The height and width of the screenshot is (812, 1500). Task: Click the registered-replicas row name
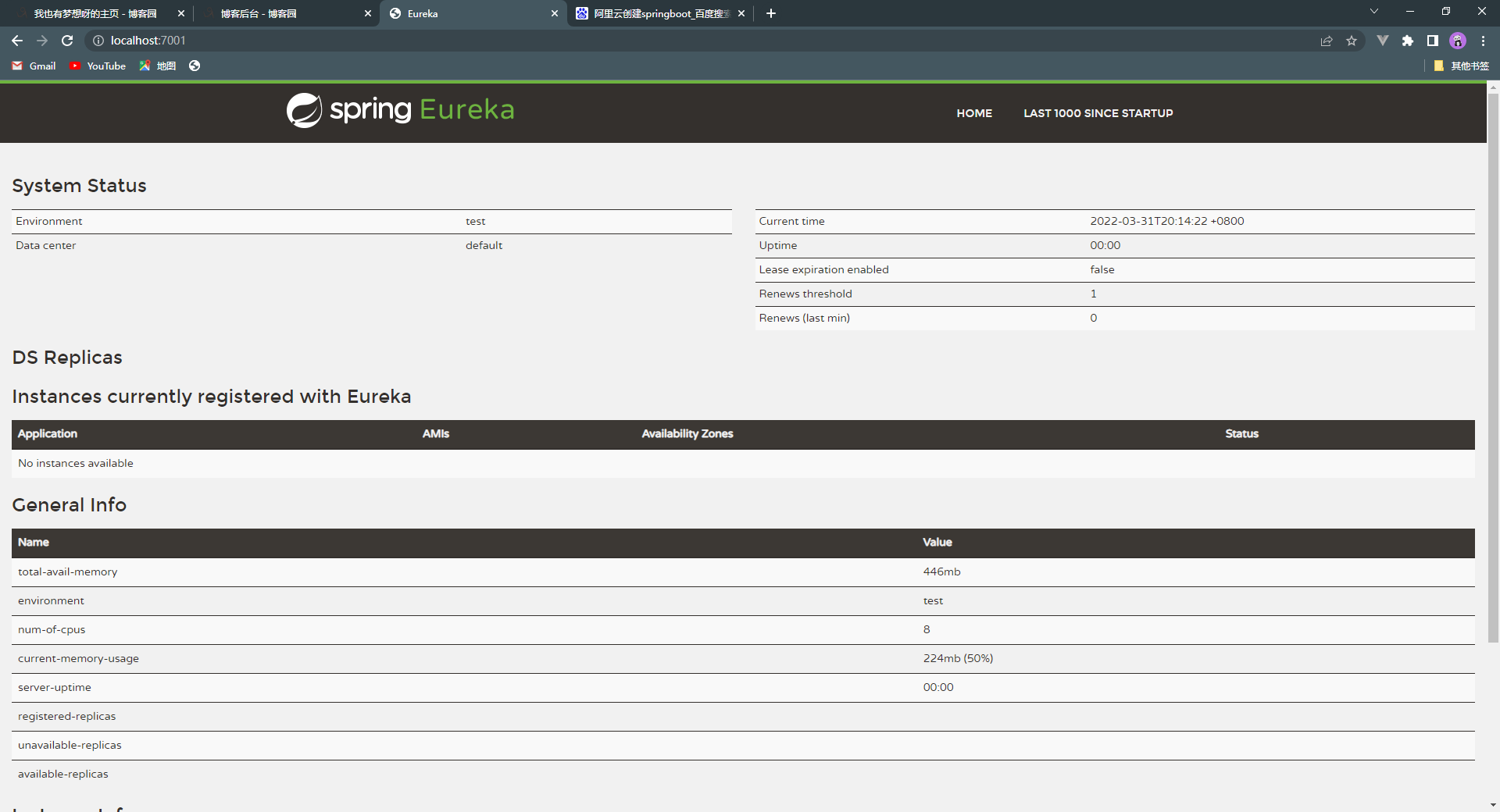tap(67, 717)
